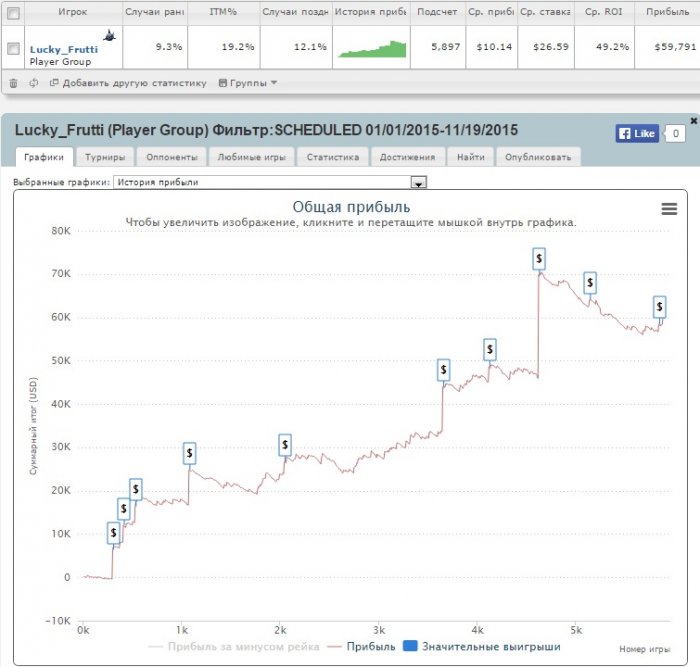
Task: Click the shark icon beside Lucky_Frutti
Action: (109, 35)
